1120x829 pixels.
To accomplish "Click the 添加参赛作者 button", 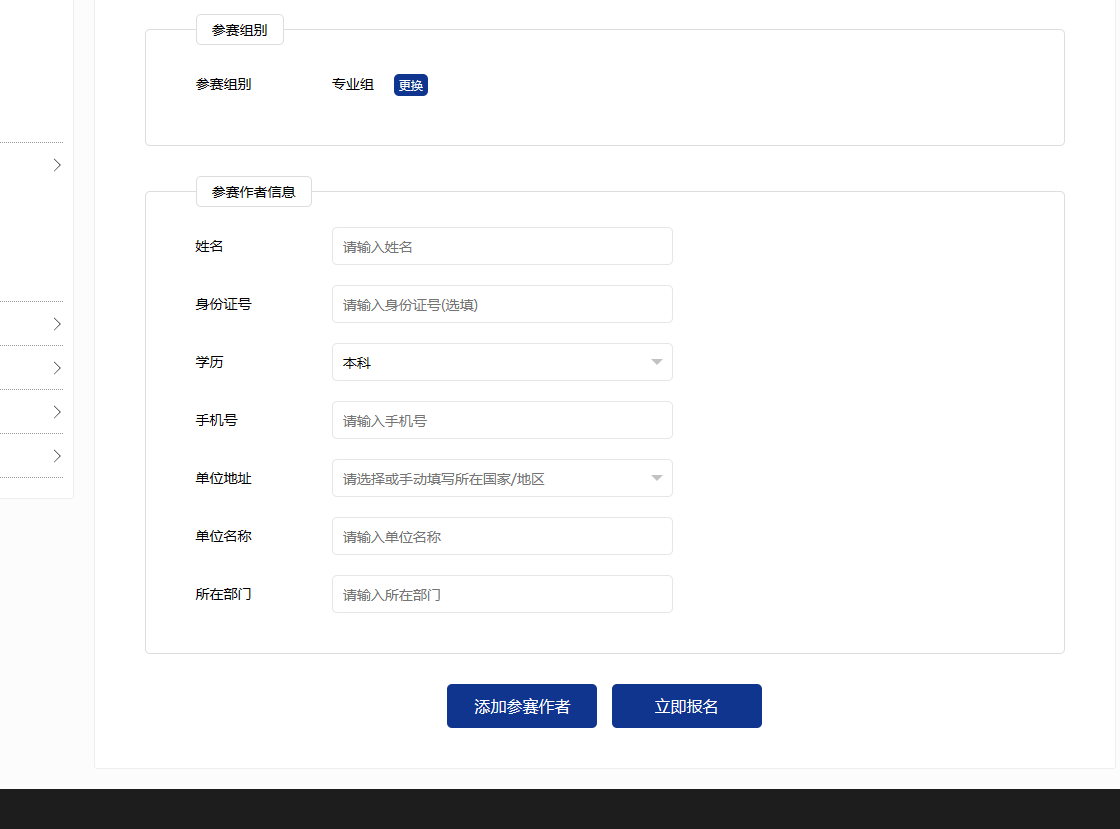I will pyautogui.click(x=522, y=706).
